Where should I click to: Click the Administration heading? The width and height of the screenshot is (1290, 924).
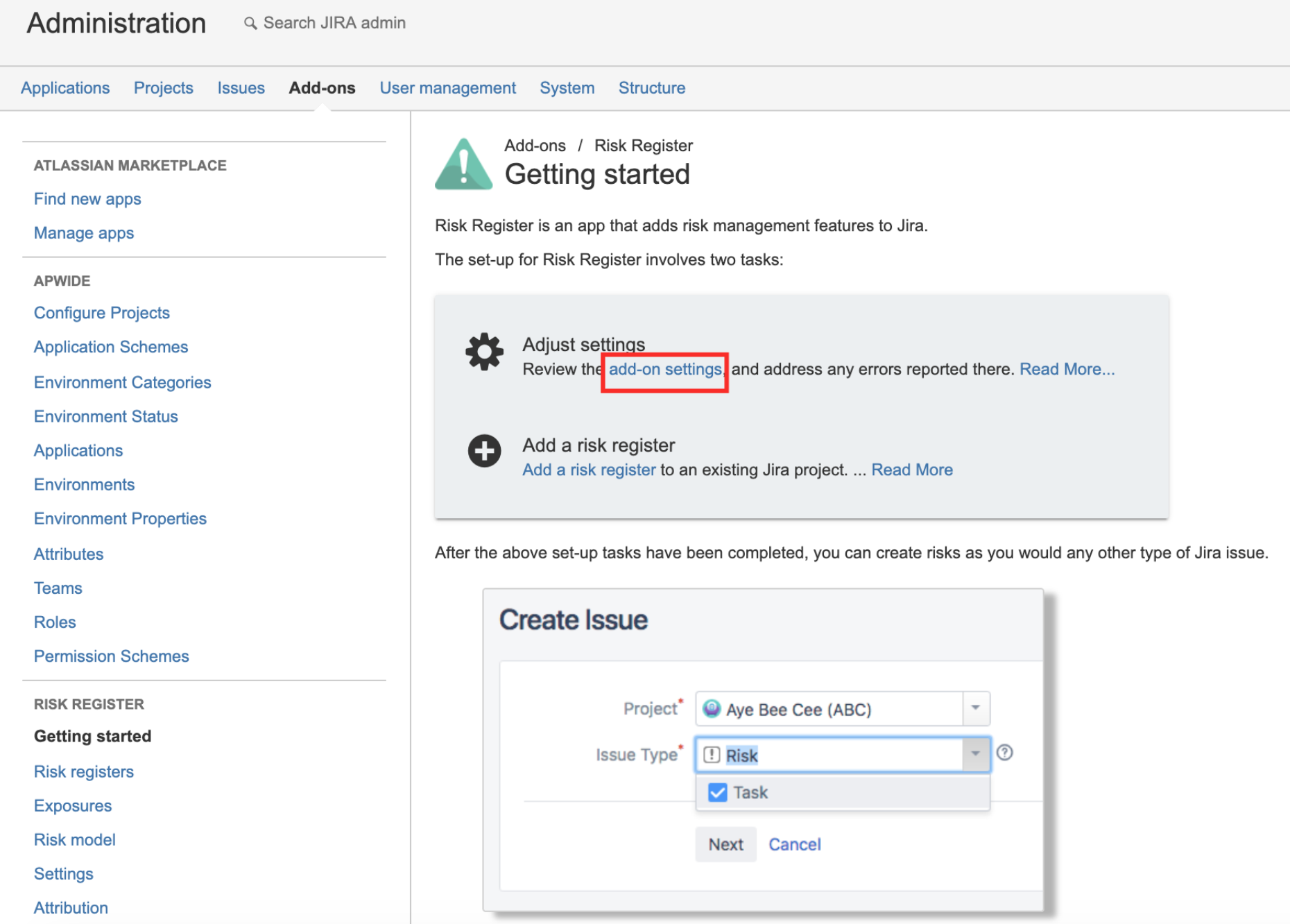click(x=117, y=24)
